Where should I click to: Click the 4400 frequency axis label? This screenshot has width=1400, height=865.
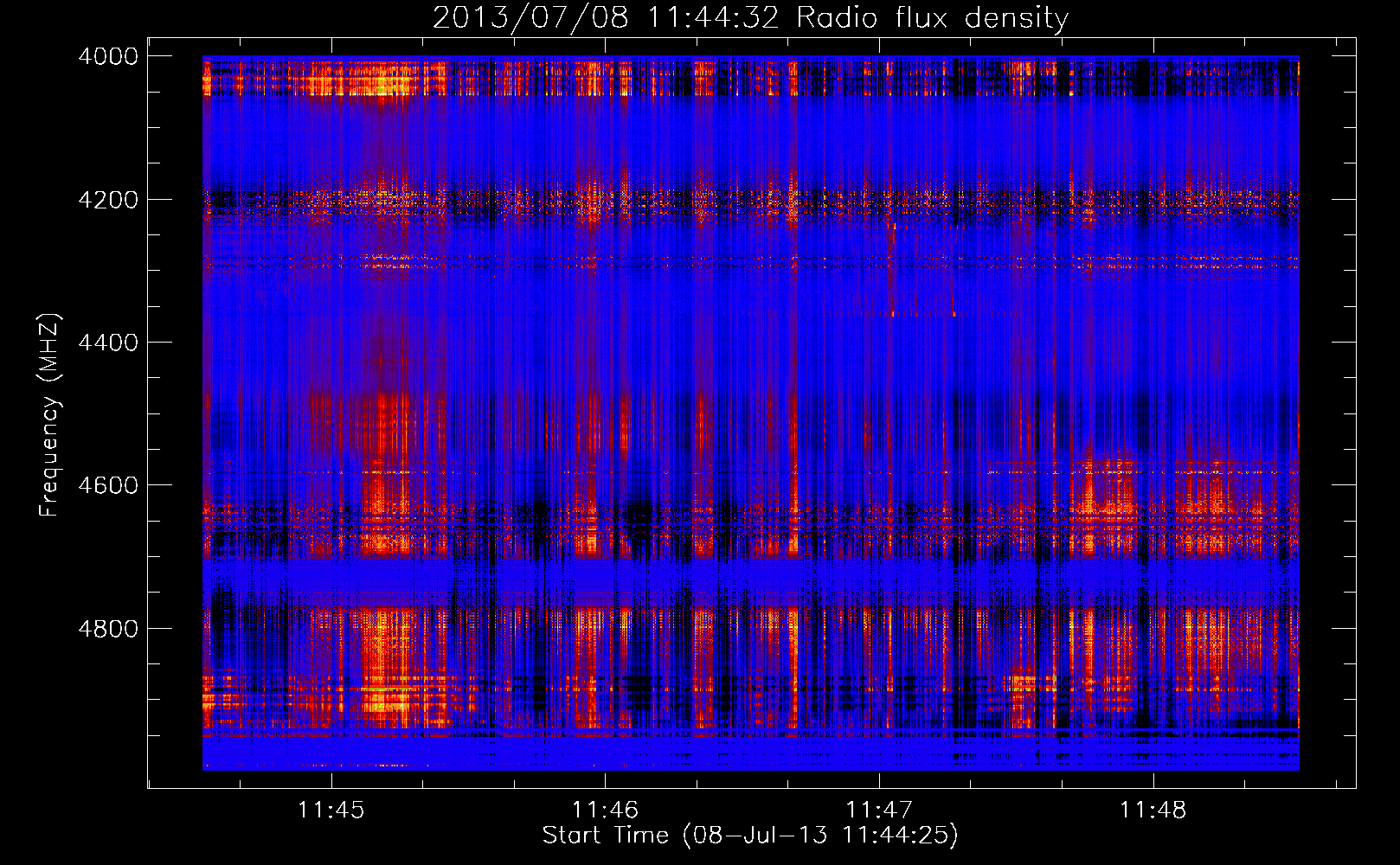pyautogui.click(x=108, y=343)
